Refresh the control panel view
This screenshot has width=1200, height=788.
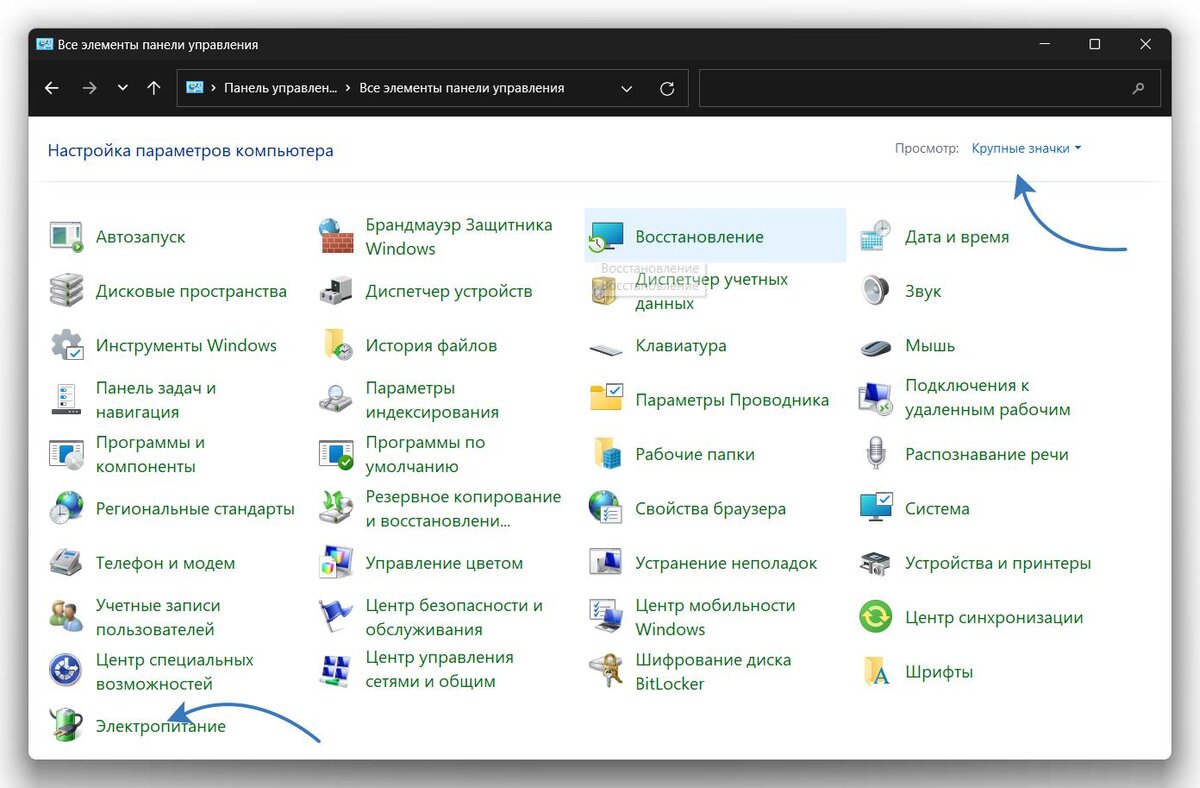(667, 88)
